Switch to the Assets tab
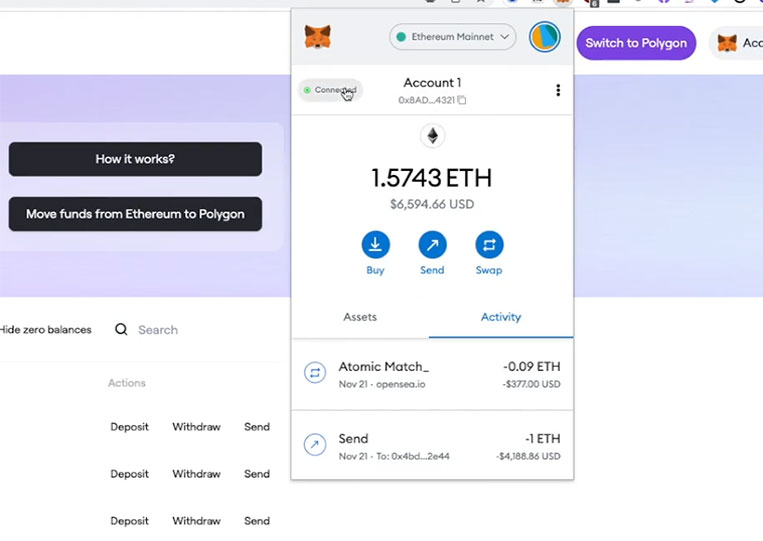763x541 pixels. click(x=360, y=317)
